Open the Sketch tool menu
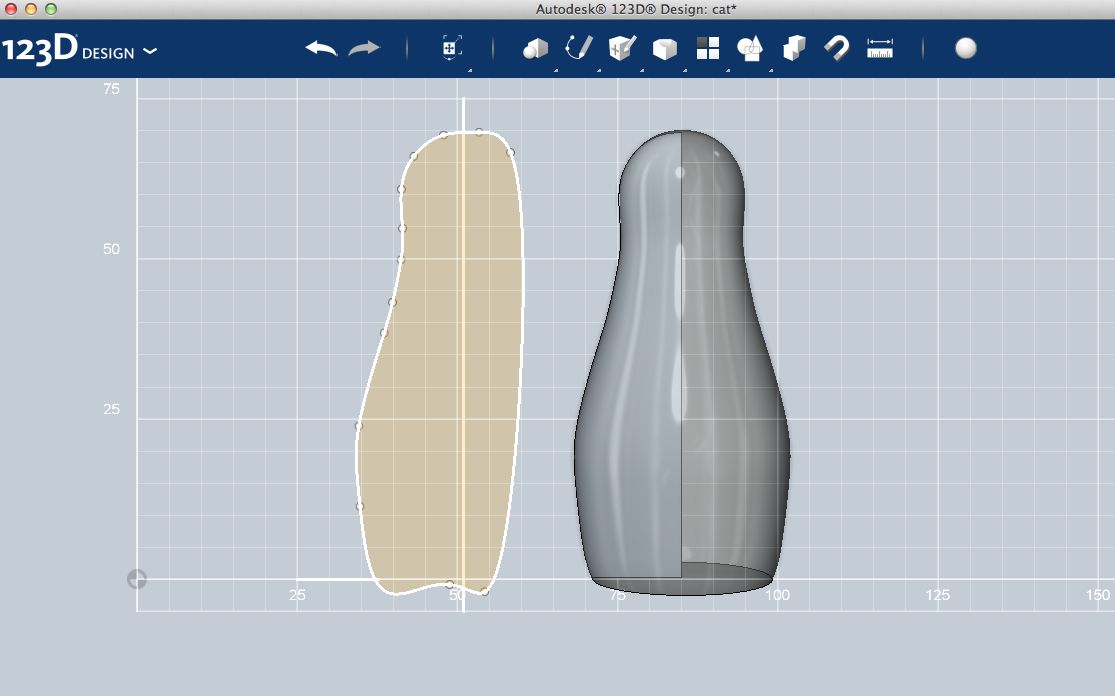The width and height of the screenshot is (1115, 696). pos(578,48)
